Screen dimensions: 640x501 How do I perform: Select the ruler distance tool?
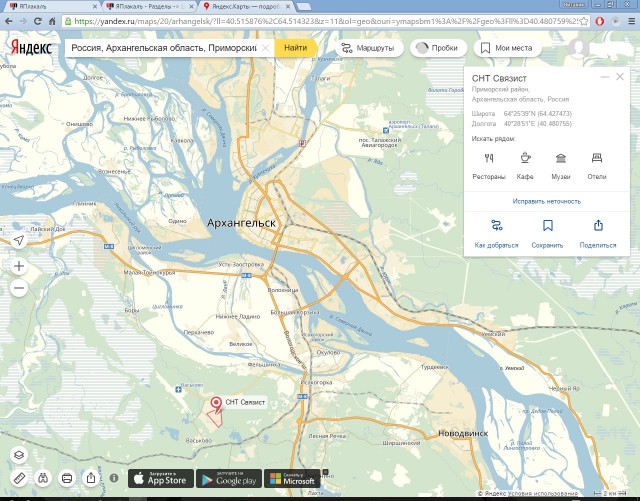[19, 478]
